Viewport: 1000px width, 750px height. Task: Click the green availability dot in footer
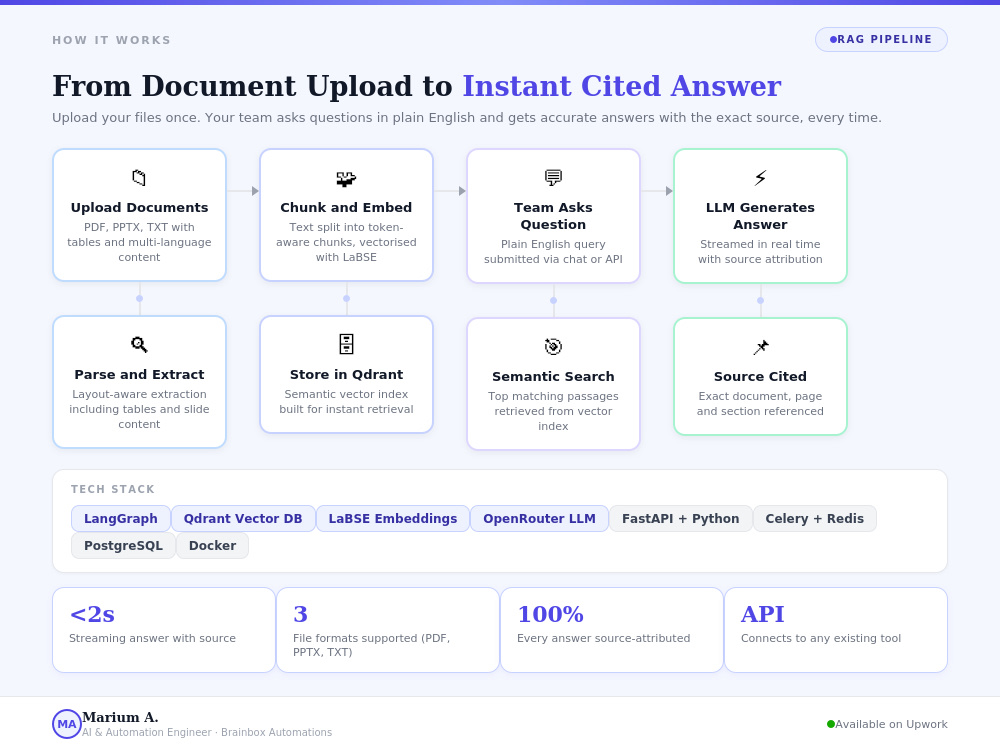(830, 724)
